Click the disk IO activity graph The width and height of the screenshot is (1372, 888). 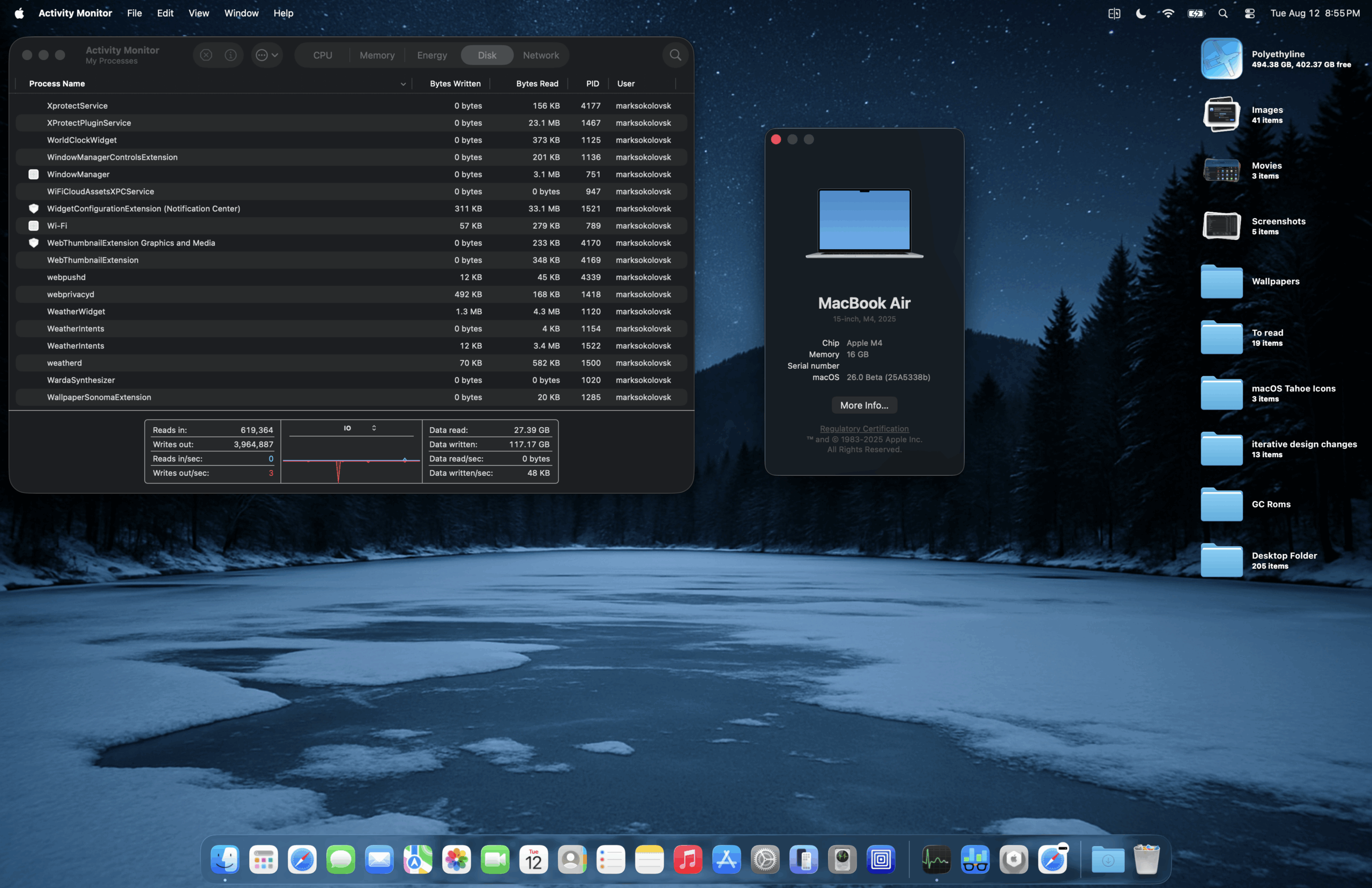(x=351, y=461)
